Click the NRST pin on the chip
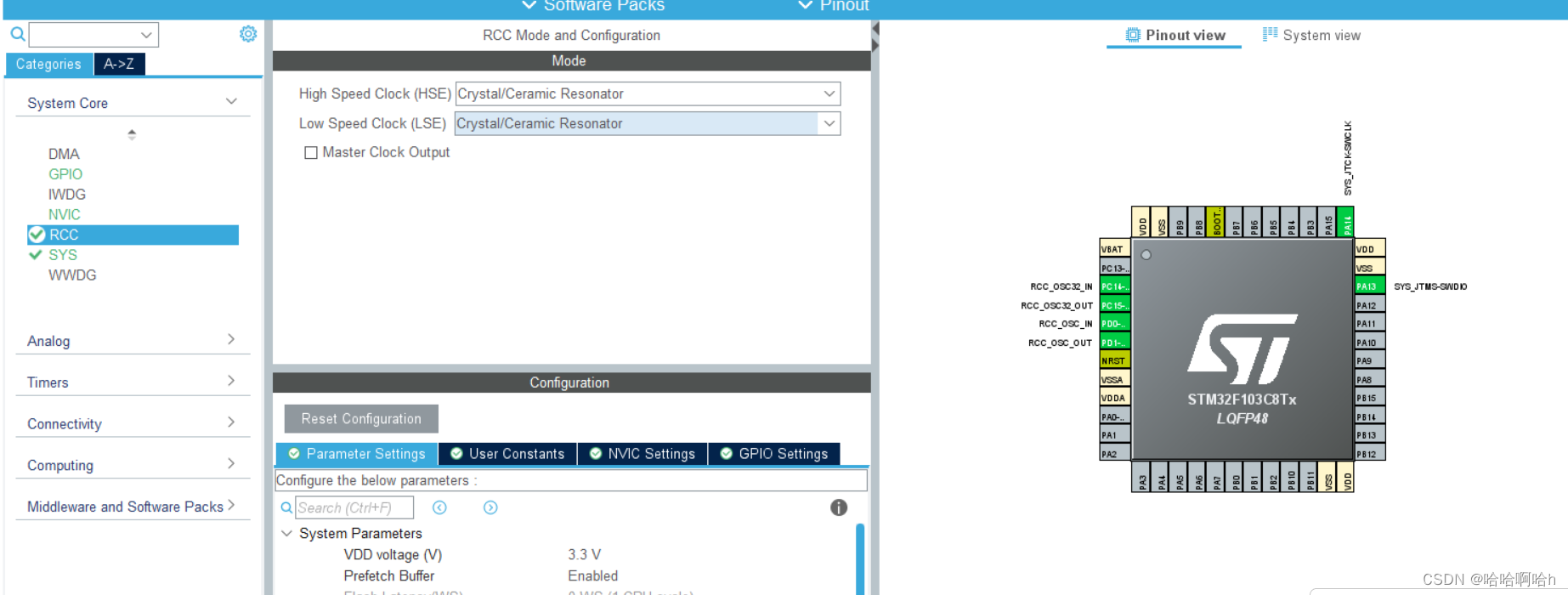 (x=1114, y=361)
